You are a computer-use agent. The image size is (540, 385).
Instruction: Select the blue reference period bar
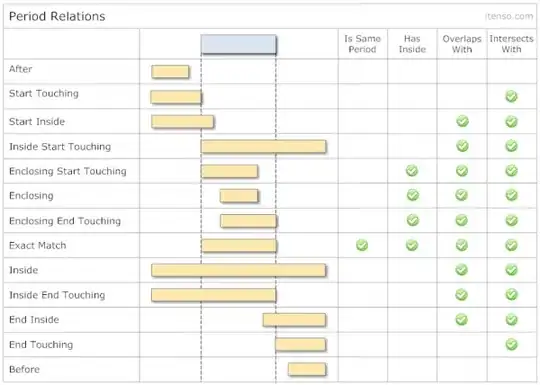239,44
